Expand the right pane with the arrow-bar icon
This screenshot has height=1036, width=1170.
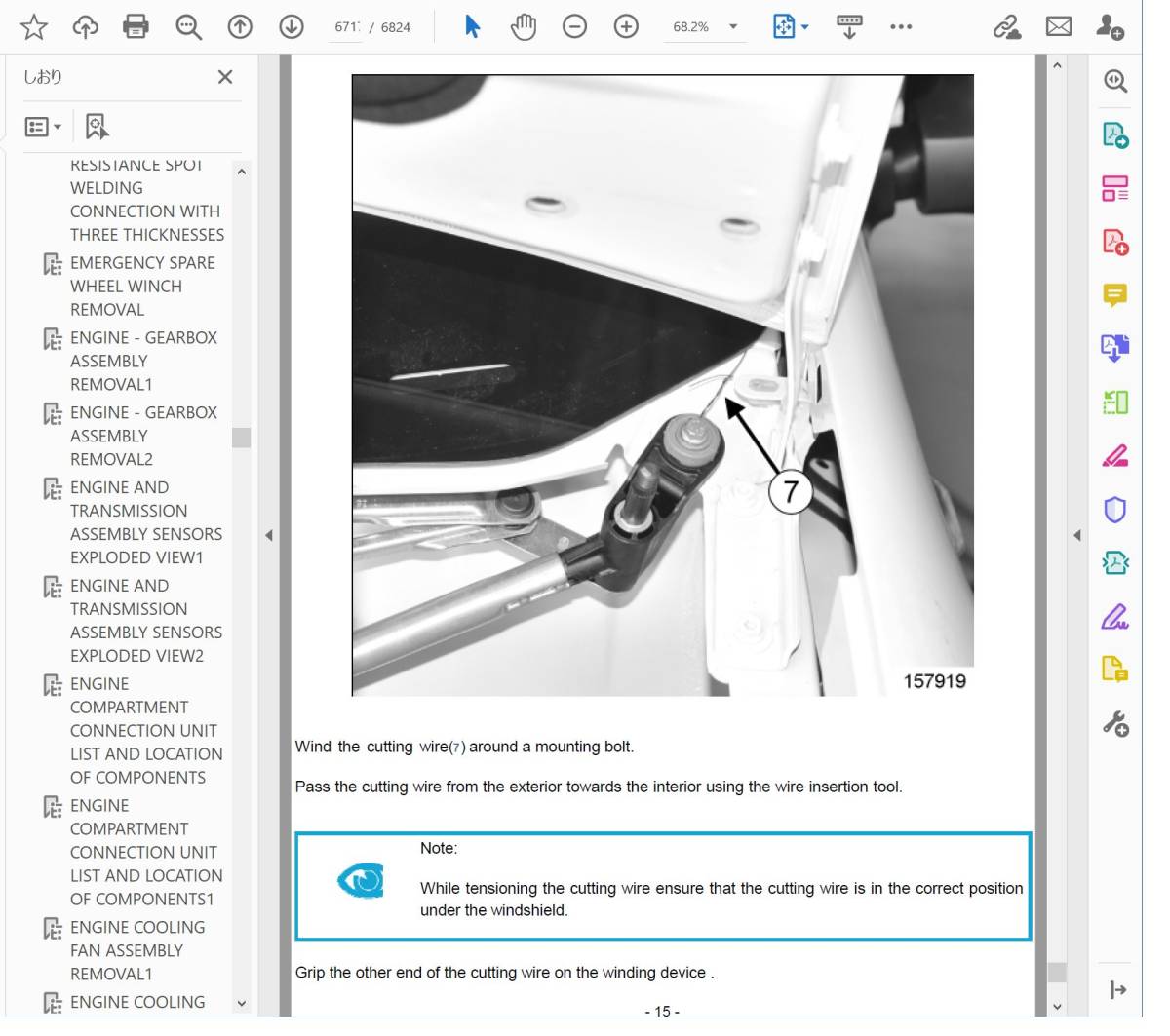[1117, 990]
